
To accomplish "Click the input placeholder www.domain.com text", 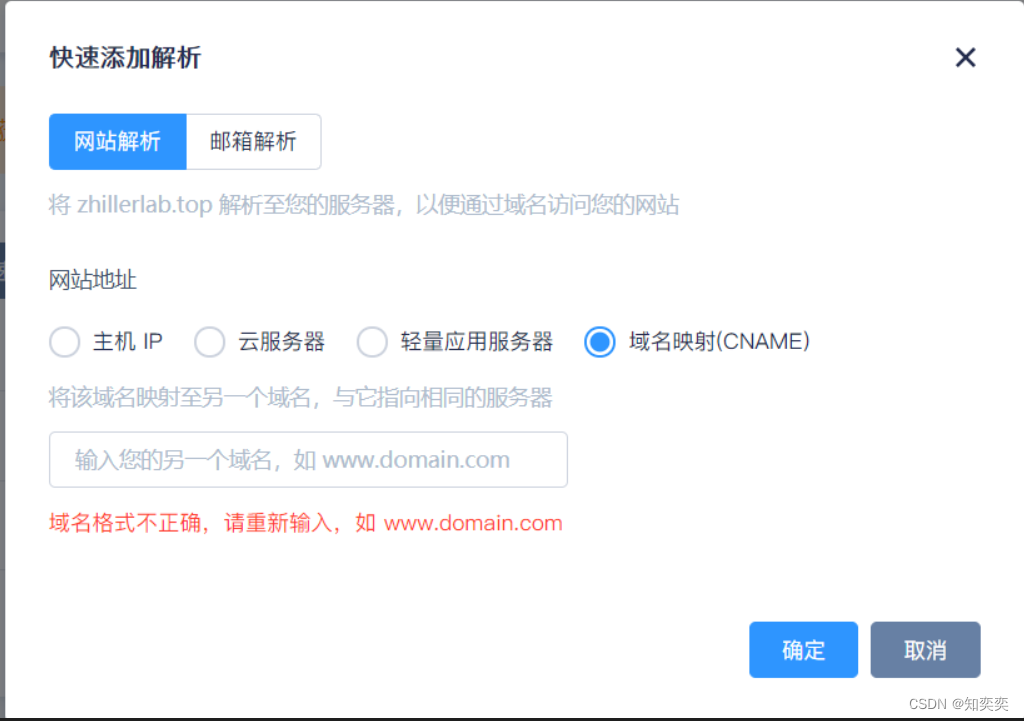I will point(416,459).
